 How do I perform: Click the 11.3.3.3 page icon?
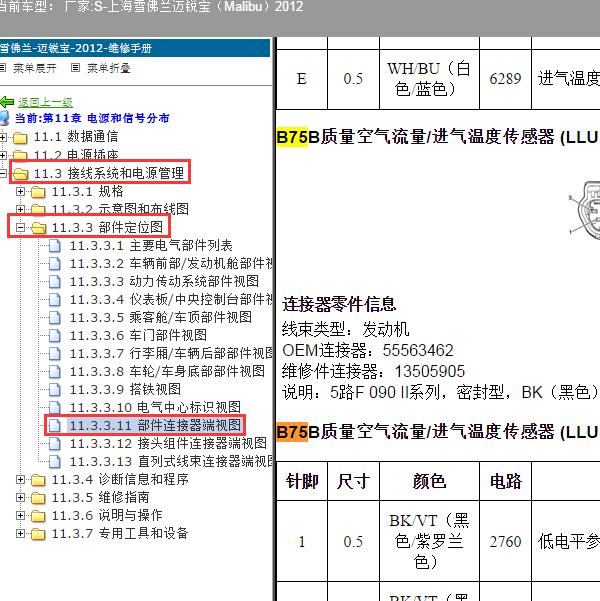pos(55,281)
